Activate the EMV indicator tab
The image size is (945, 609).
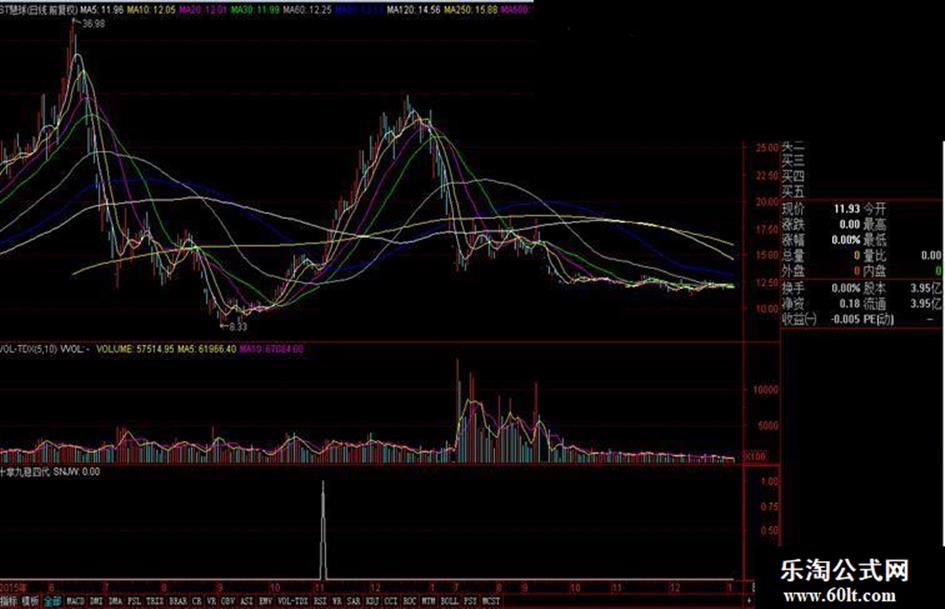tap(265, 601)
